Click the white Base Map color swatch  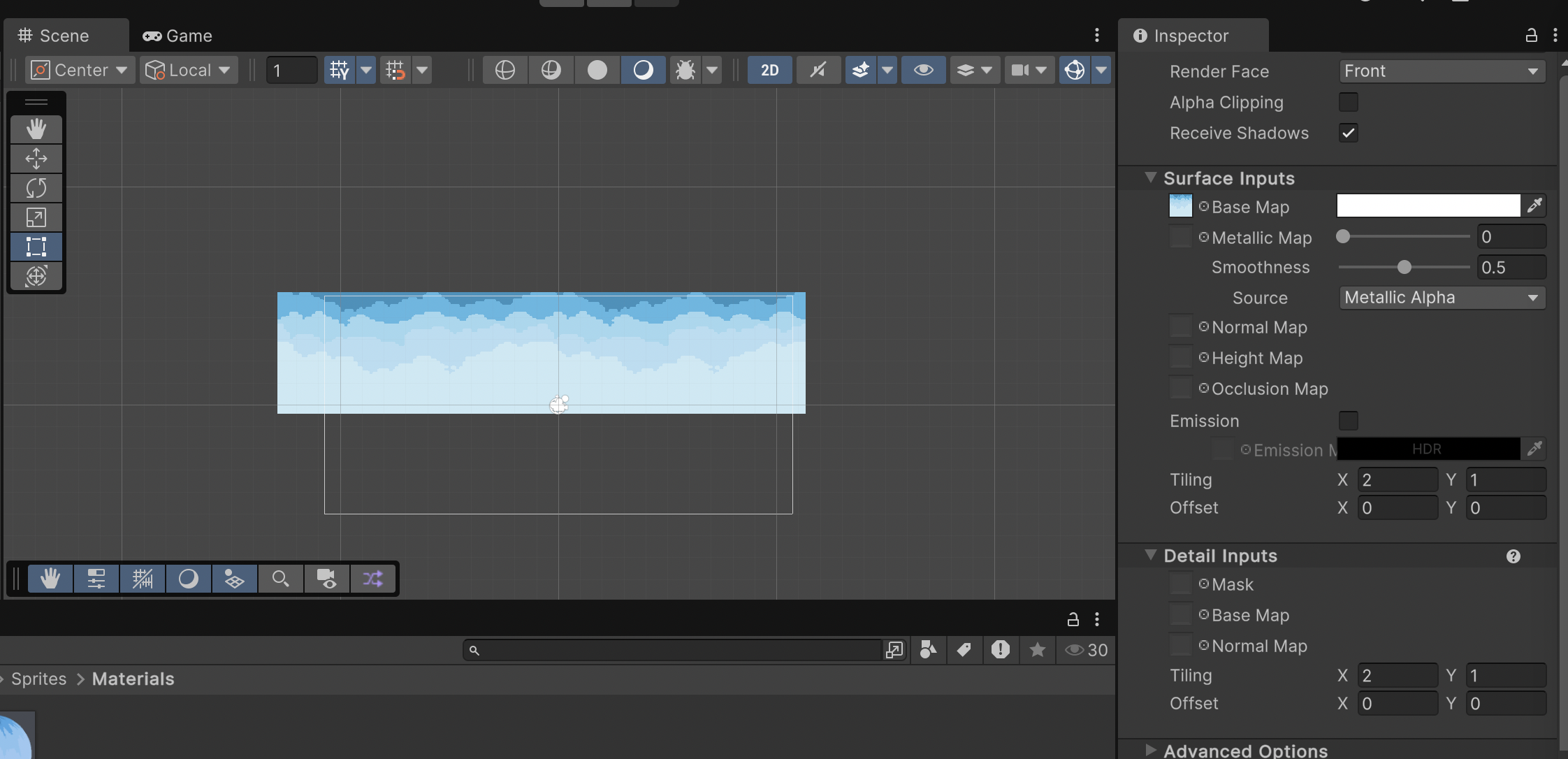point(1428,205)
